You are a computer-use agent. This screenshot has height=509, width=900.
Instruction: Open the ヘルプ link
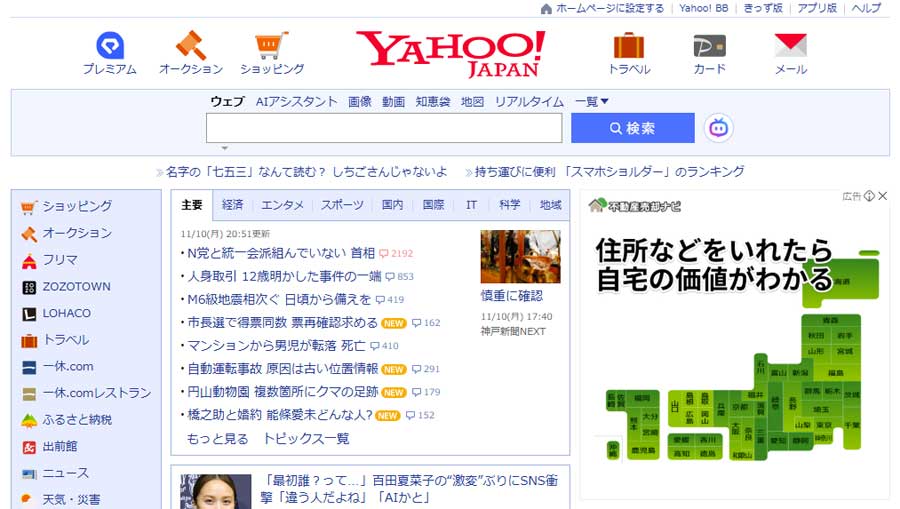click(866, 9)
